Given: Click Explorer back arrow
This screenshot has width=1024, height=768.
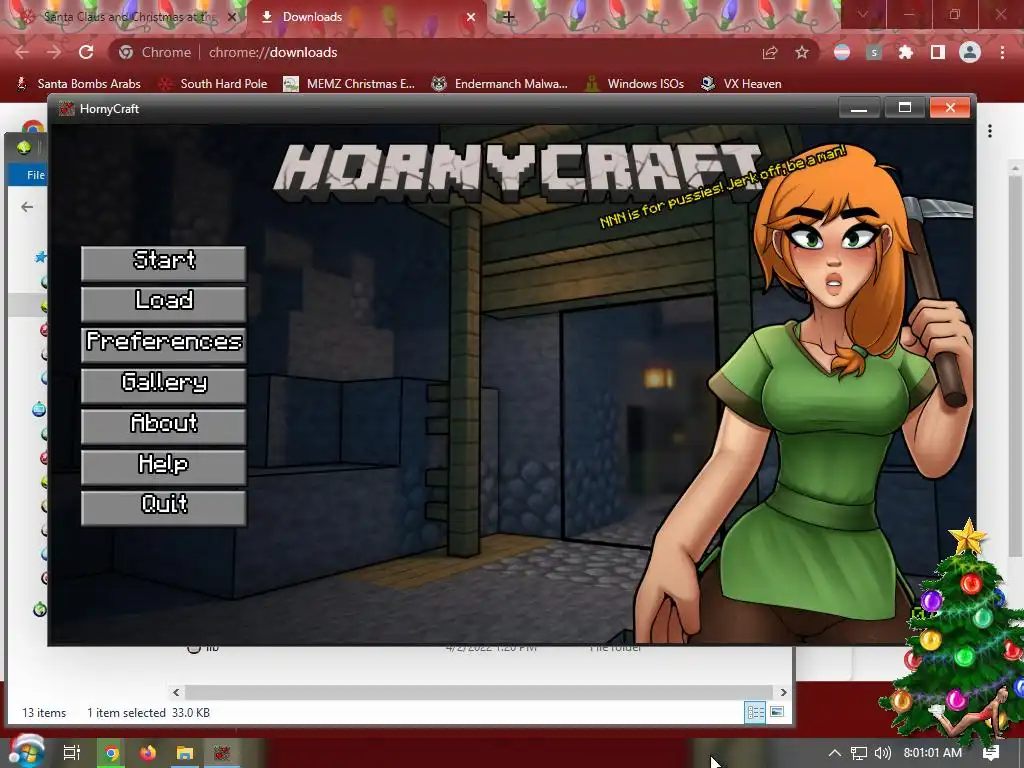Looking at the screenshot, I should pos(27,207).
